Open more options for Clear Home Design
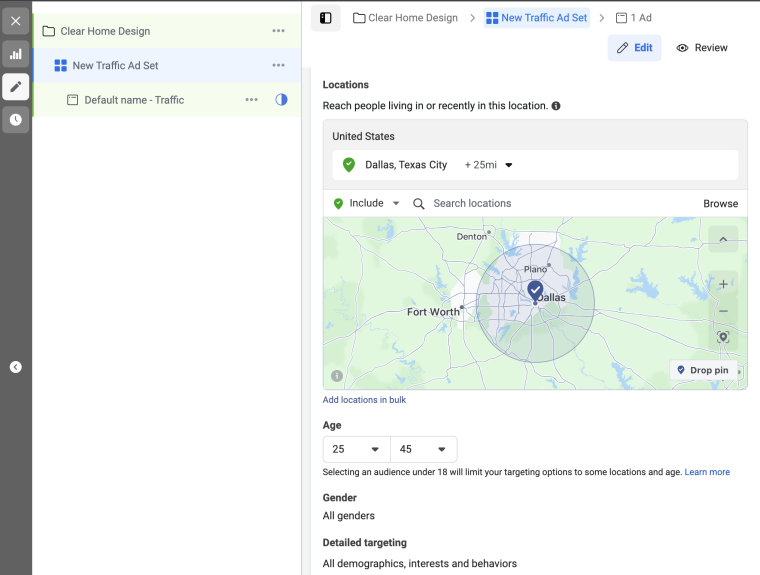760x575 pixels. (278, 31)
